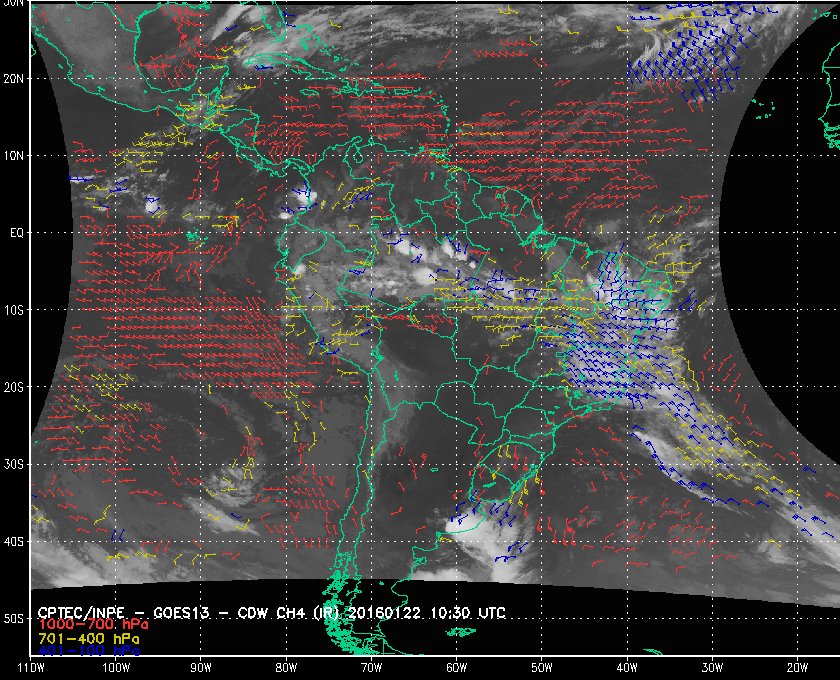840x680 pixels.
Task: Click the 70W longitude label
Action: coord(371,666)
